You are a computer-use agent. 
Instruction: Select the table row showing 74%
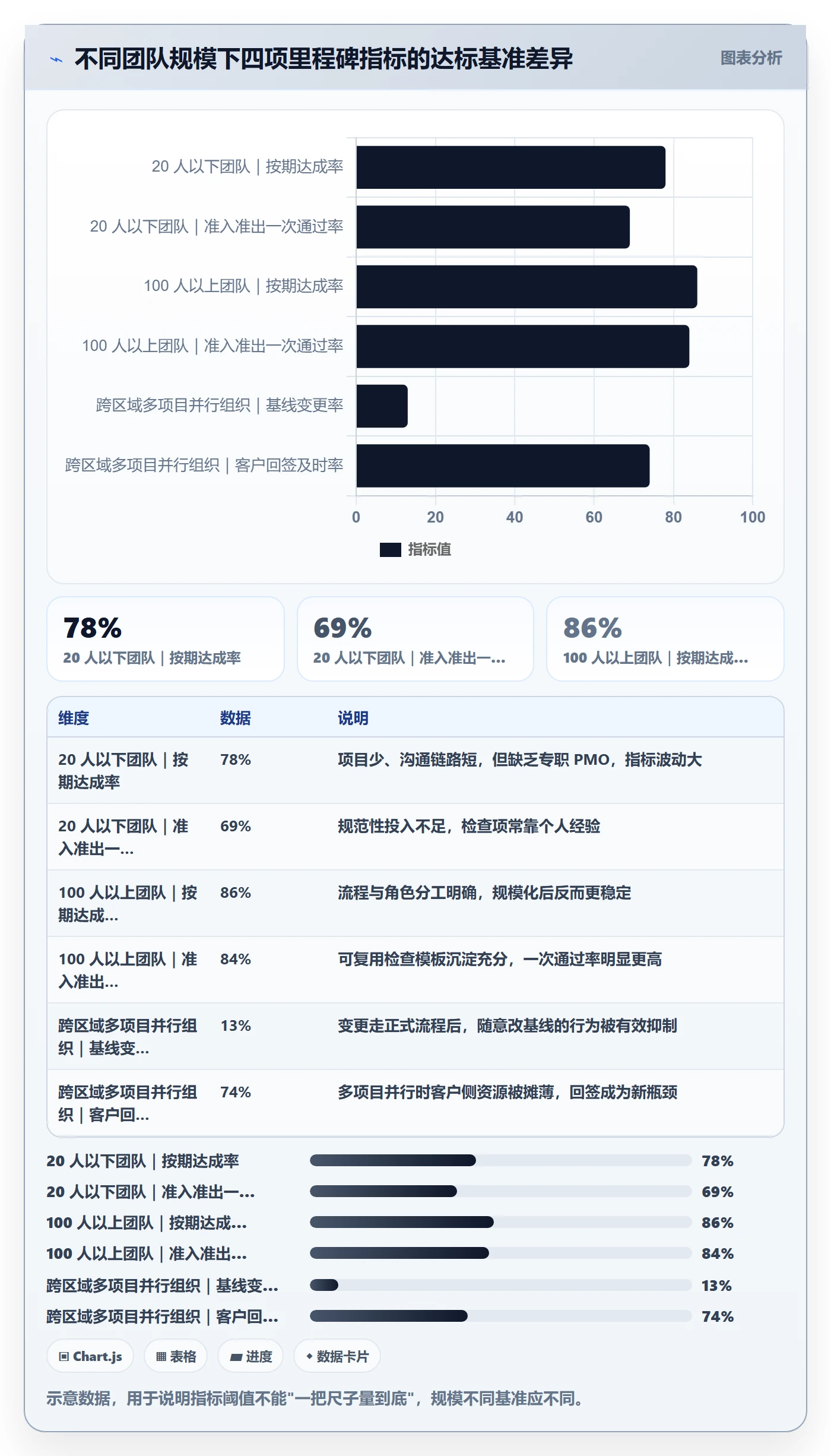coord(415,1103)
